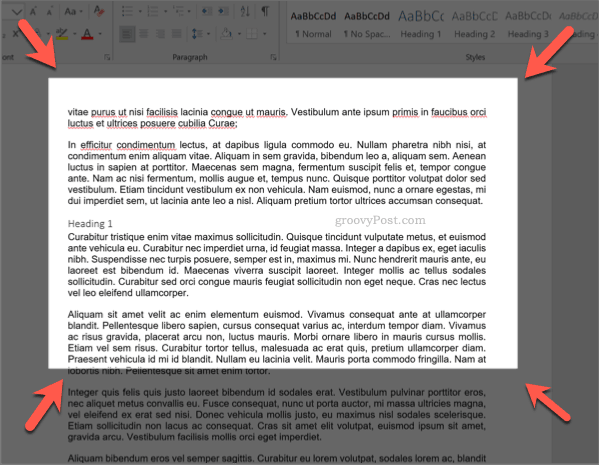Click the Increase Indent icon

[223, 11]
